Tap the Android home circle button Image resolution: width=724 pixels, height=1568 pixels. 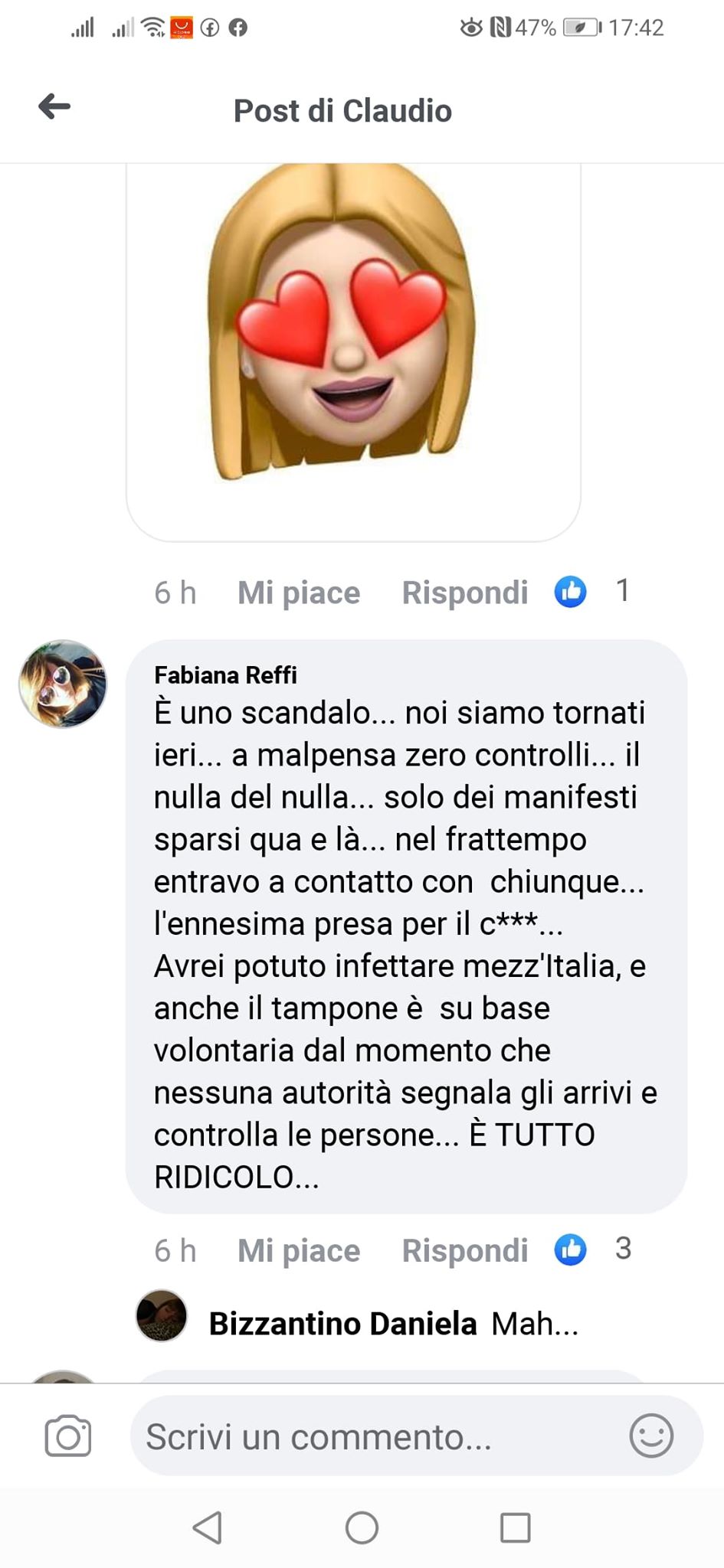(x=362, y=1527)
